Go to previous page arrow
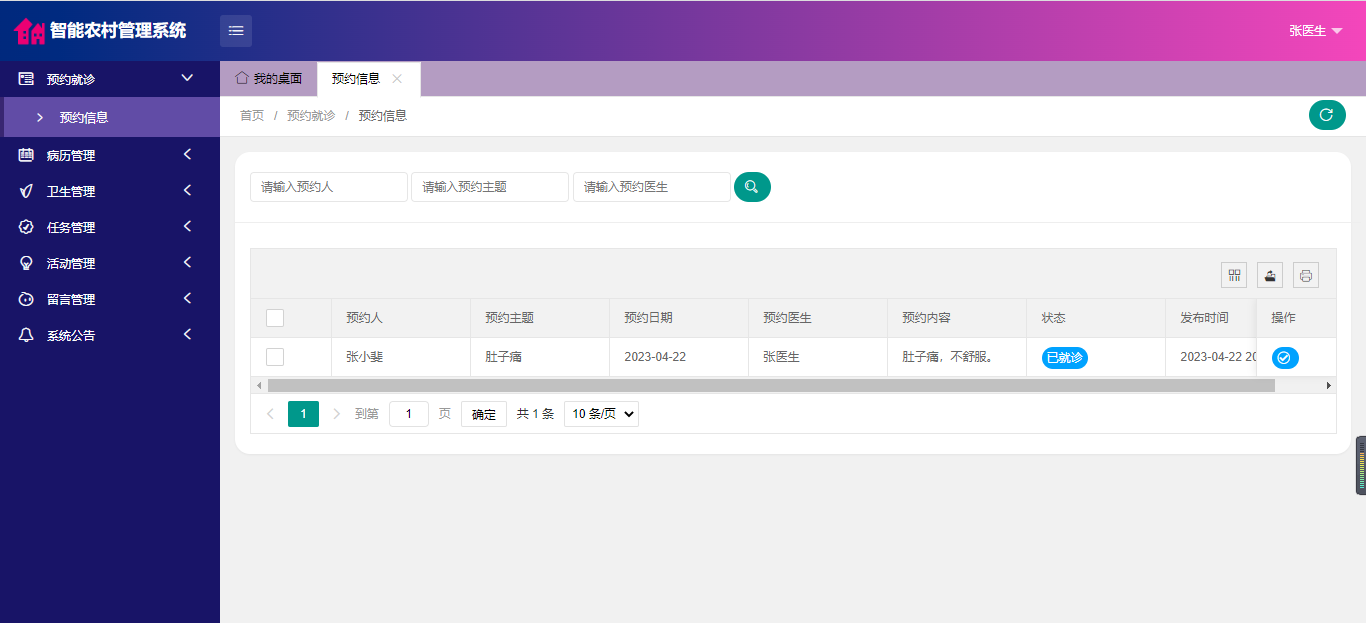This screenshot has width=1366, height=623. (x=270, y=414)
